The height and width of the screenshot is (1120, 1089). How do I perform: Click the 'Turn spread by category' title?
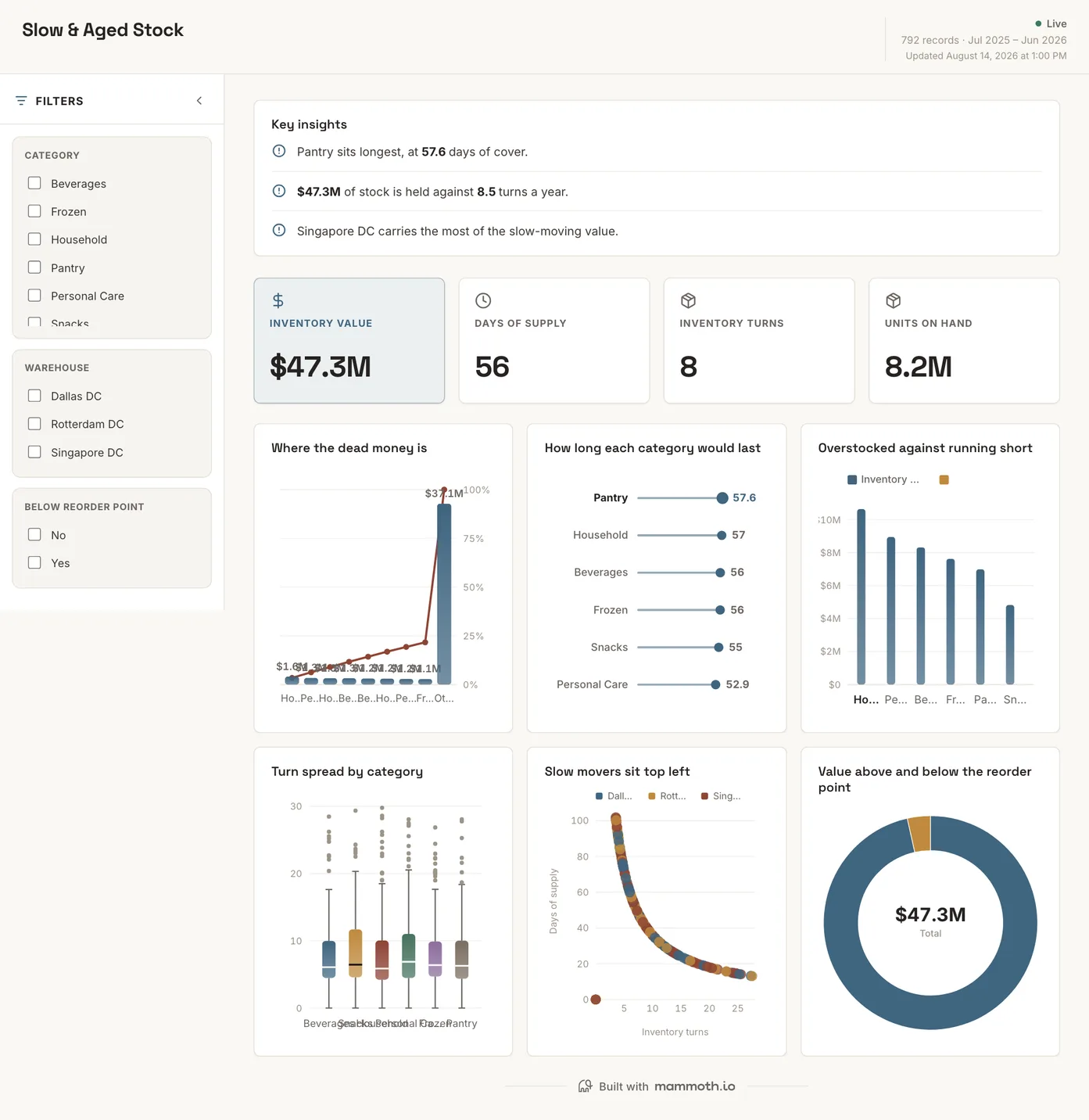pos(347,772)
